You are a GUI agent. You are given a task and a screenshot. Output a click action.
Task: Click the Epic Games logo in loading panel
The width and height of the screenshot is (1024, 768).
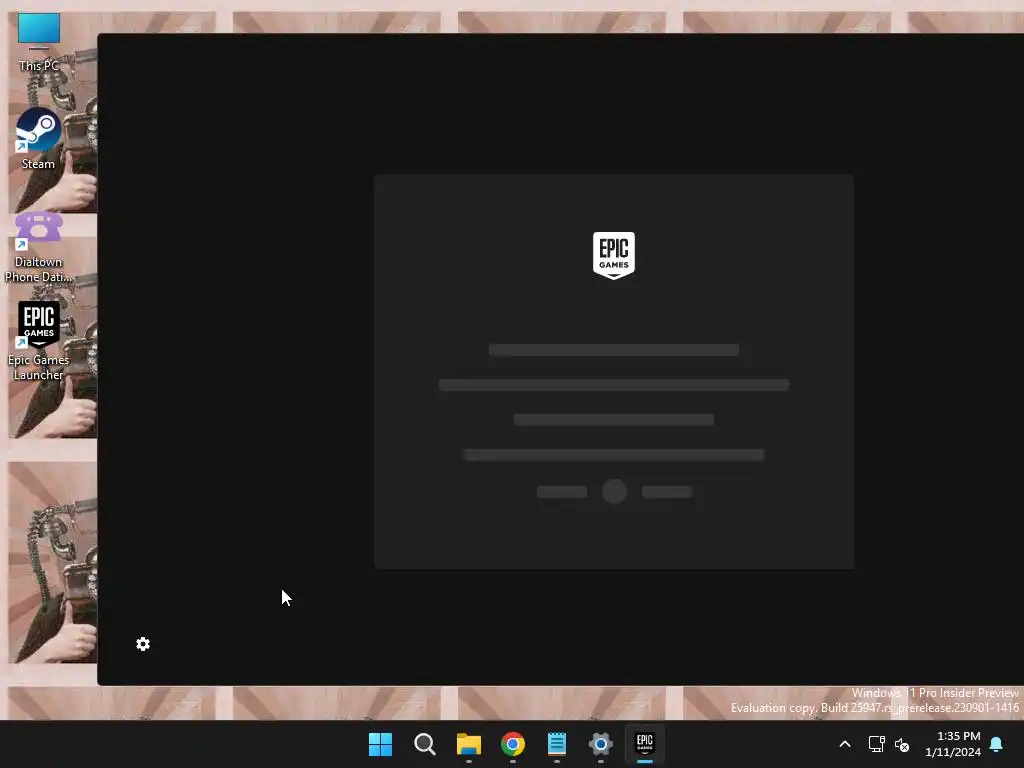tap(613, 255)
